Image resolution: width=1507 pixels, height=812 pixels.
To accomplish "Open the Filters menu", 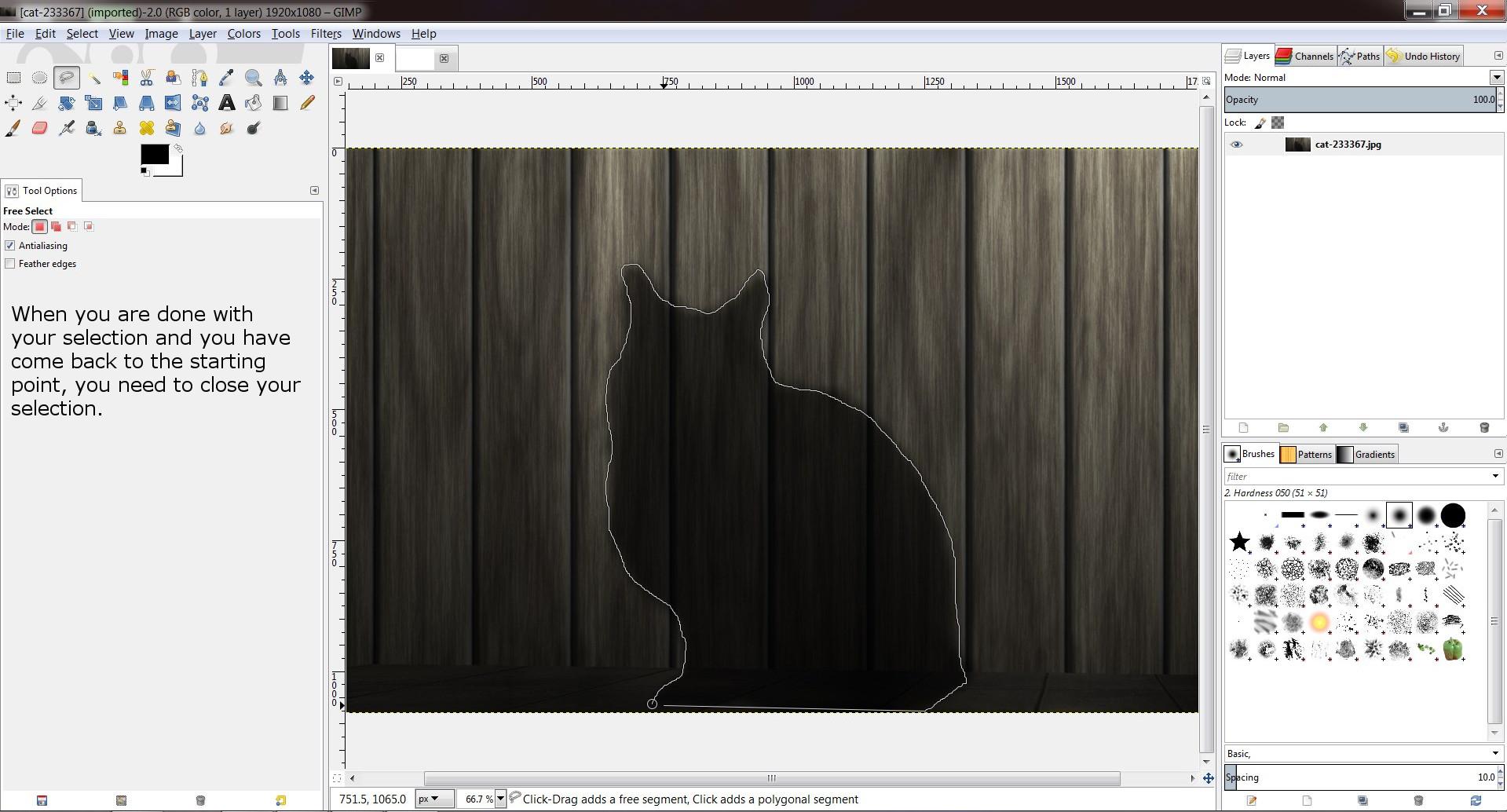I will [x=325, y=34].
